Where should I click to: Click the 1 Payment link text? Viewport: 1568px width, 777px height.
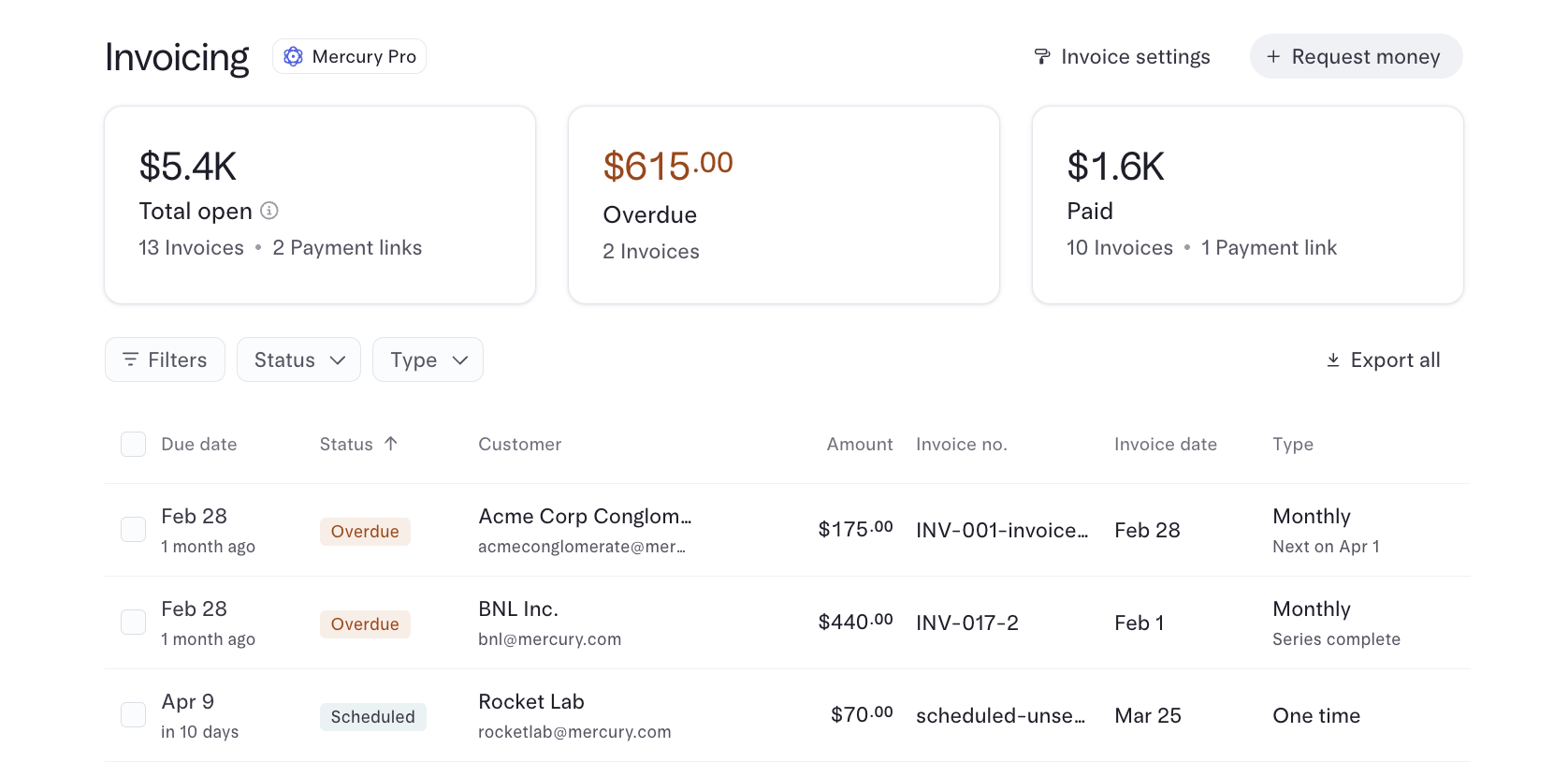click(x=1269, y=248)
